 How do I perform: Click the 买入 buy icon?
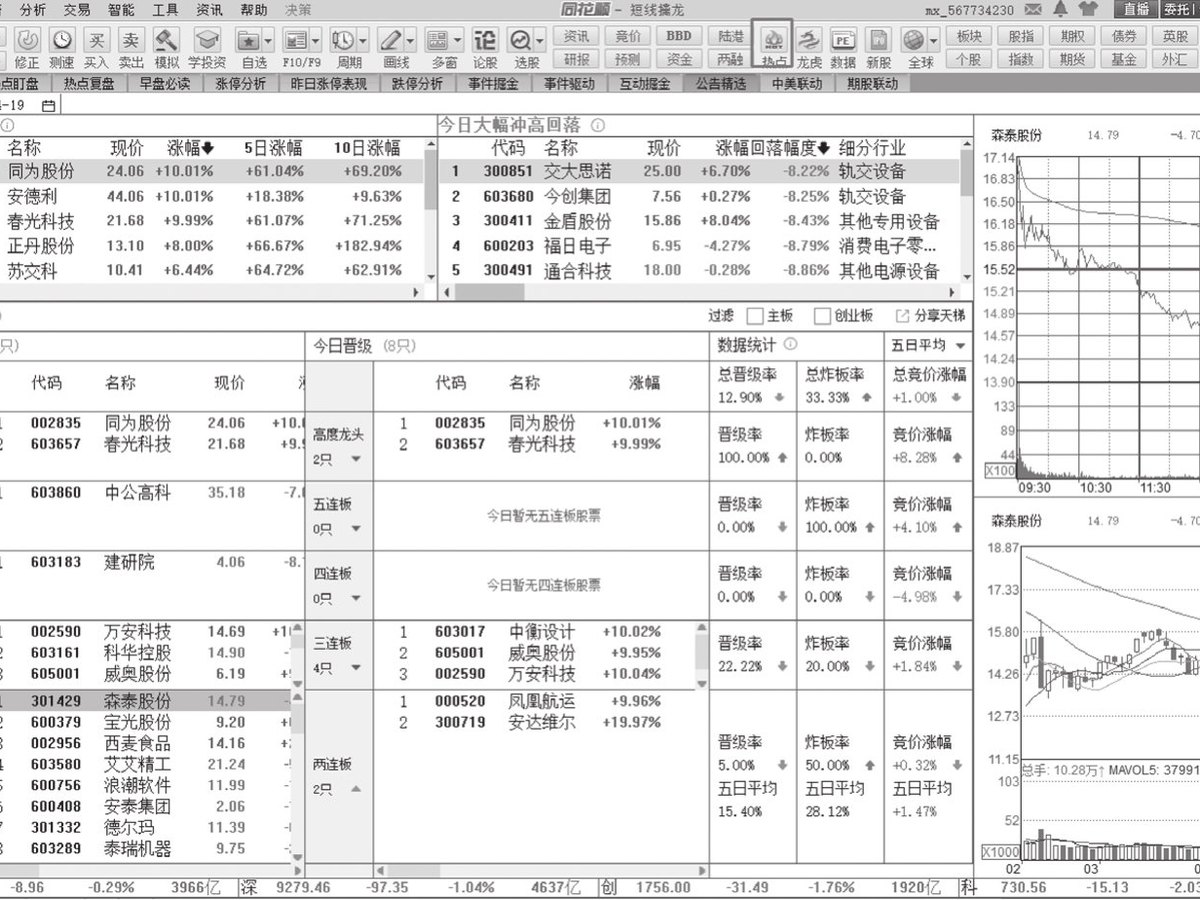click(96, 41)
